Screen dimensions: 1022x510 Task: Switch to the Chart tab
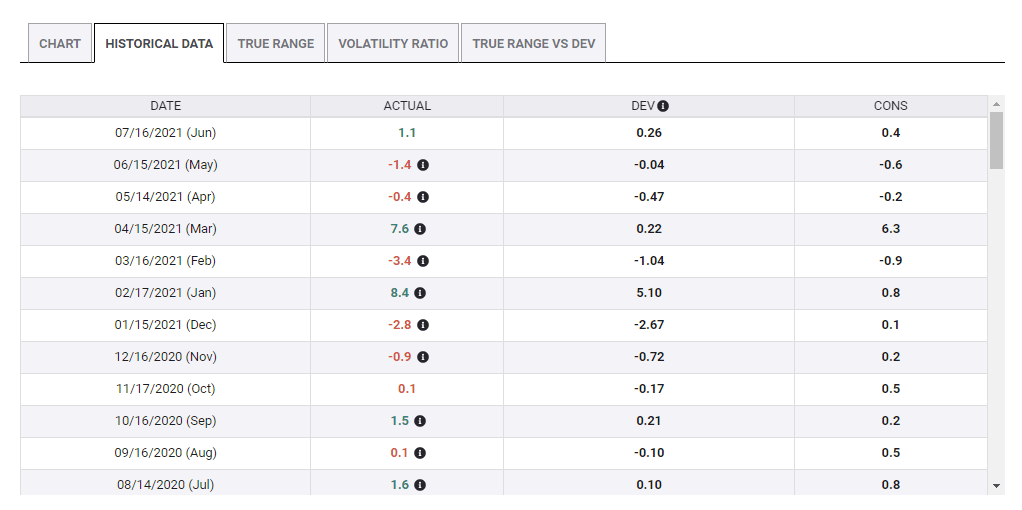pyautogui.click(x=60, y=44)
